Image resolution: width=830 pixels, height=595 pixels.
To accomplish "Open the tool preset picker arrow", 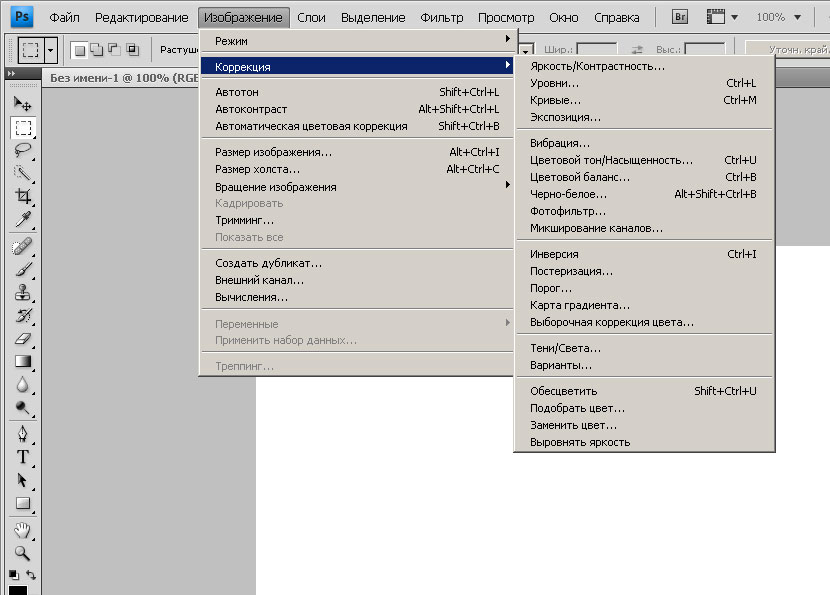I will click(x=50, y=50).
